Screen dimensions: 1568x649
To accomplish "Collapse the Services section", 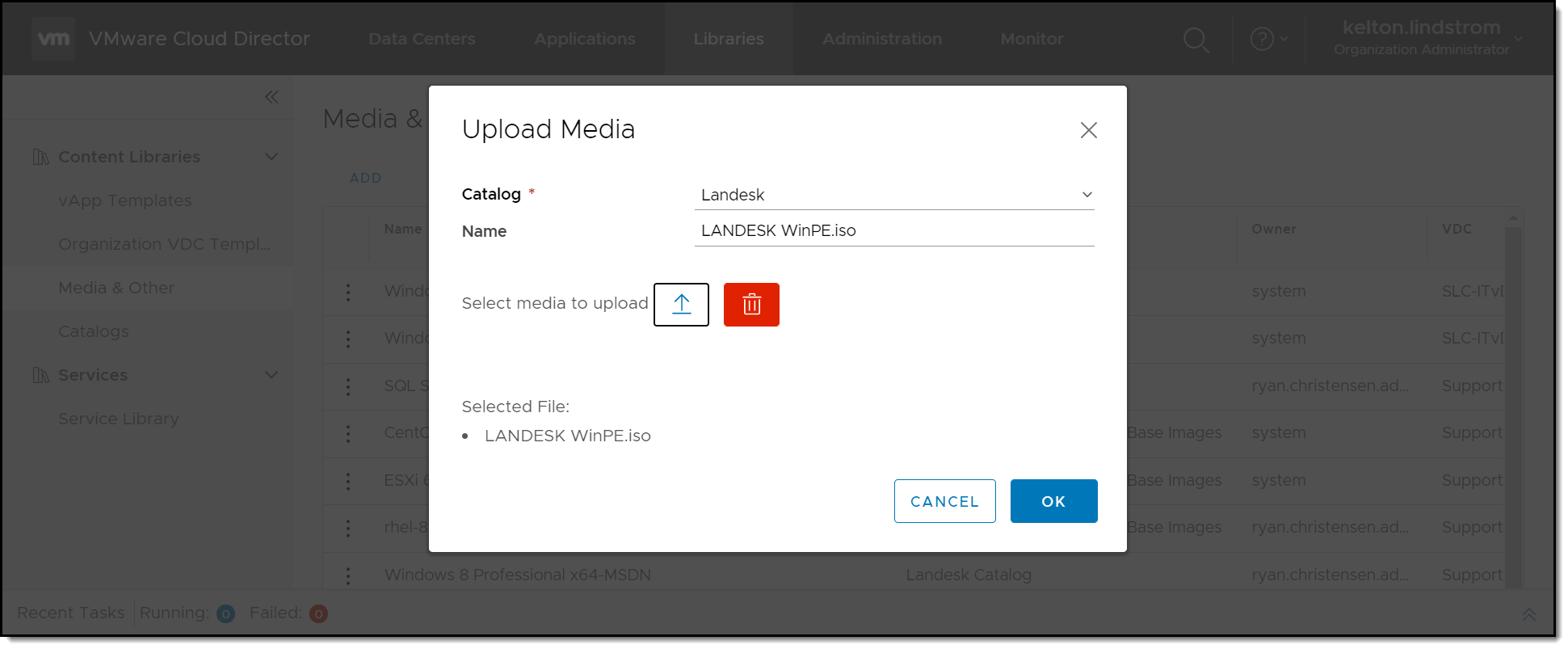I will click(x=271, y=375).
